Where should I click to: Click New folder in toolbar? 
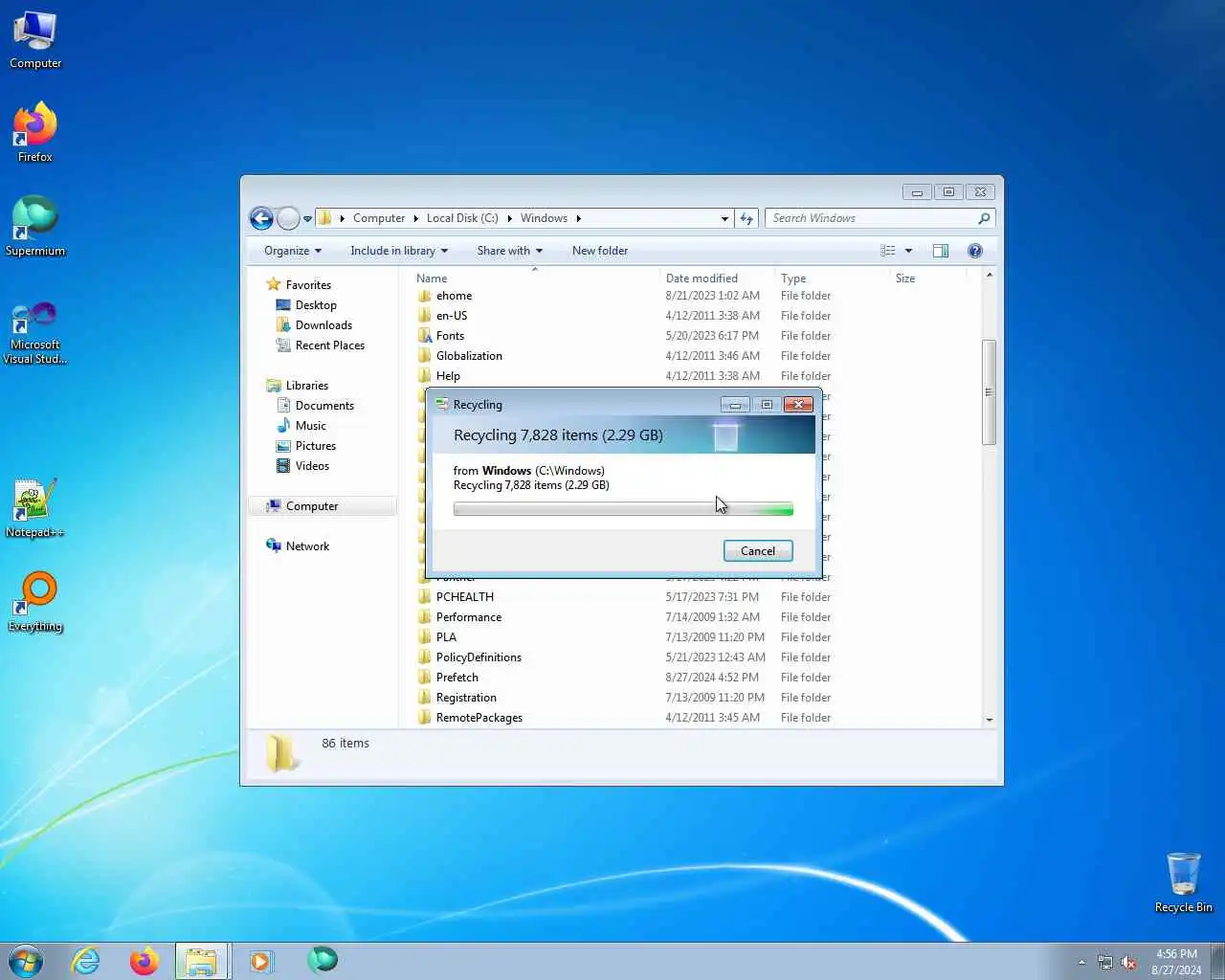[x=600, y=251]
